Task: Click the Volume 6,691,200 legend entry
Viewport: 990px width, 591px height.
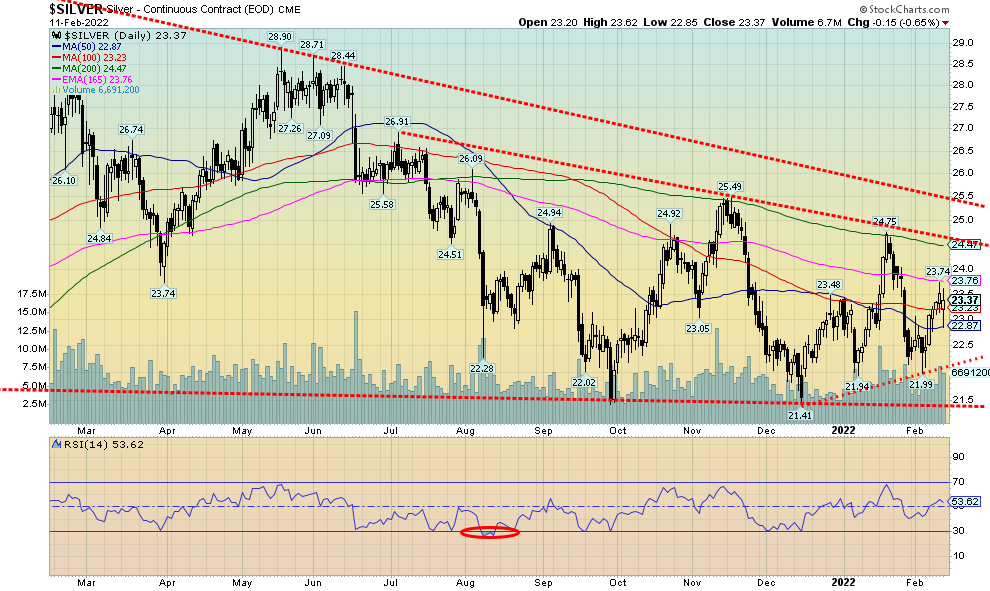Action: tap(97, 90)
